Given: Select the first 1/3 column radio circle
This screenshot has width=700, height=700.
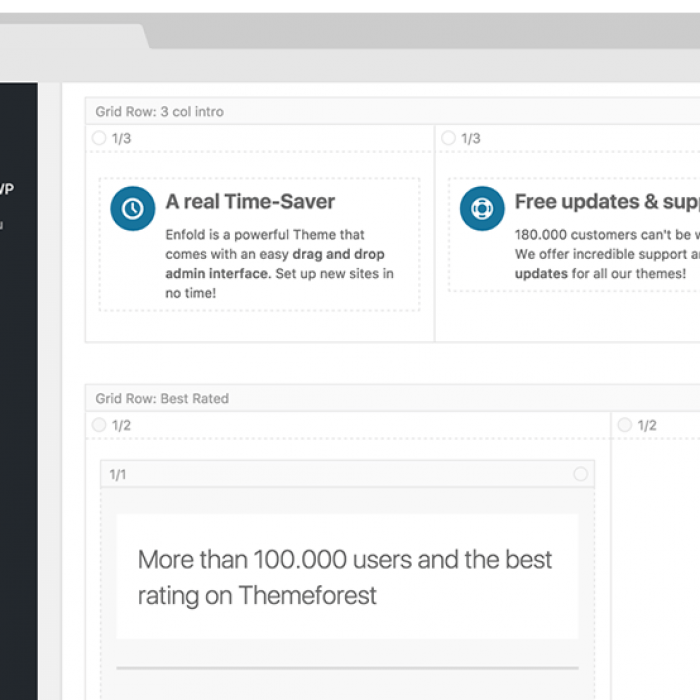Looking at the screenshot, I should coord(99,138).
